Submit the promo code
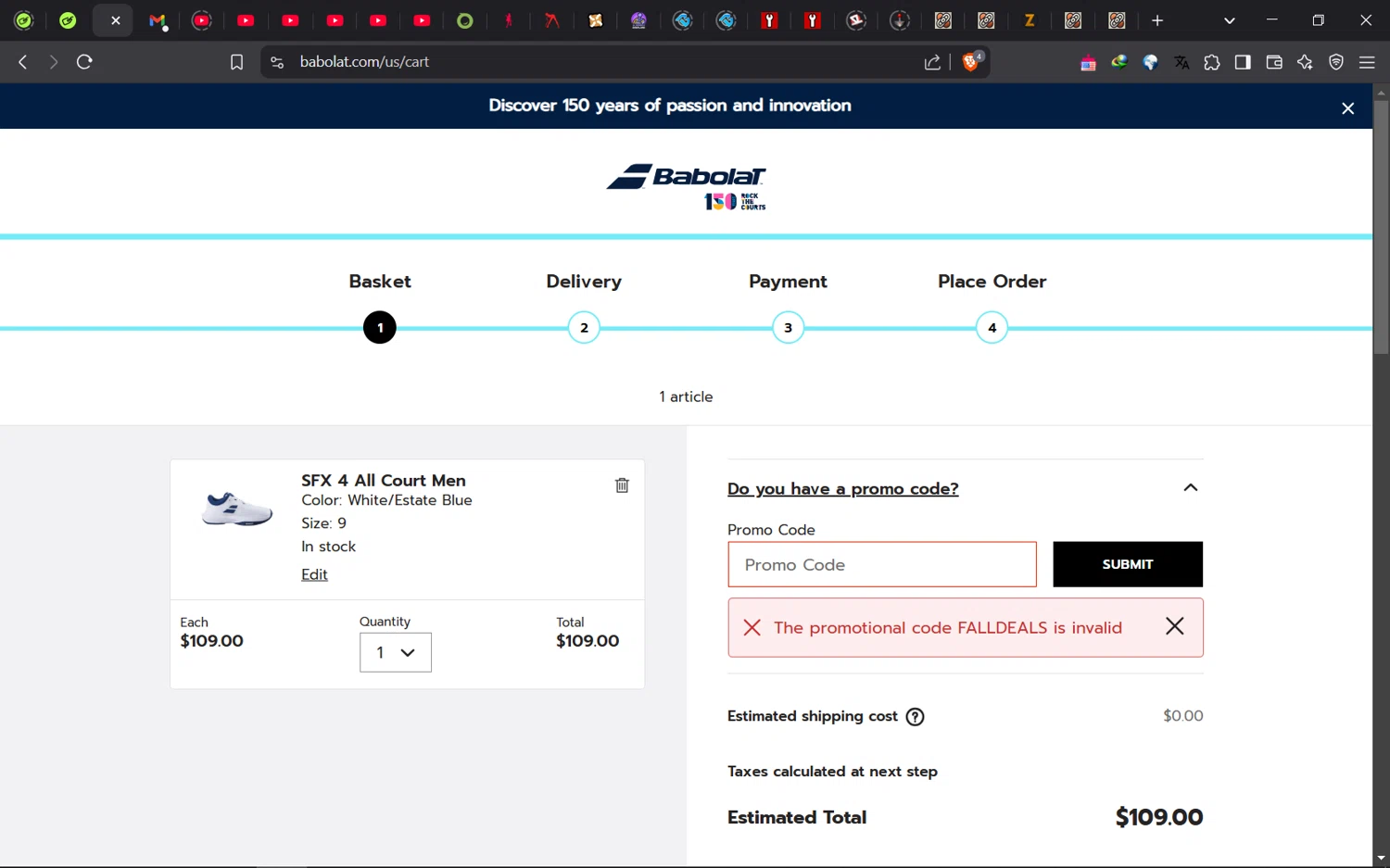 [1128, 564]
